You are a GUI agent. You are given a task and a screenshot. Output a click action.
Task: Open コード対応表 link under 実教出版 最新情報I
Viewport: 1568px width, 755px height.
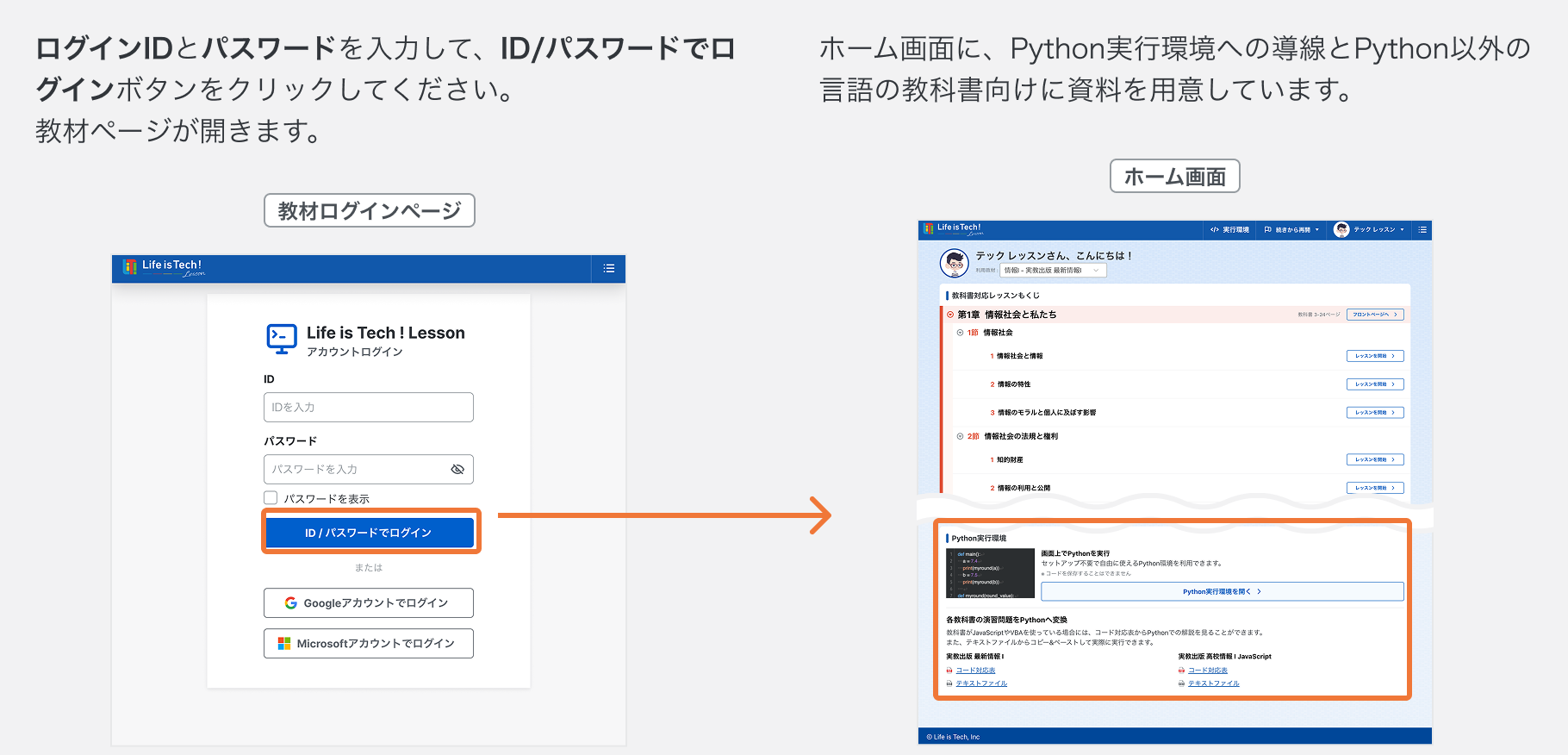(975, 671)
